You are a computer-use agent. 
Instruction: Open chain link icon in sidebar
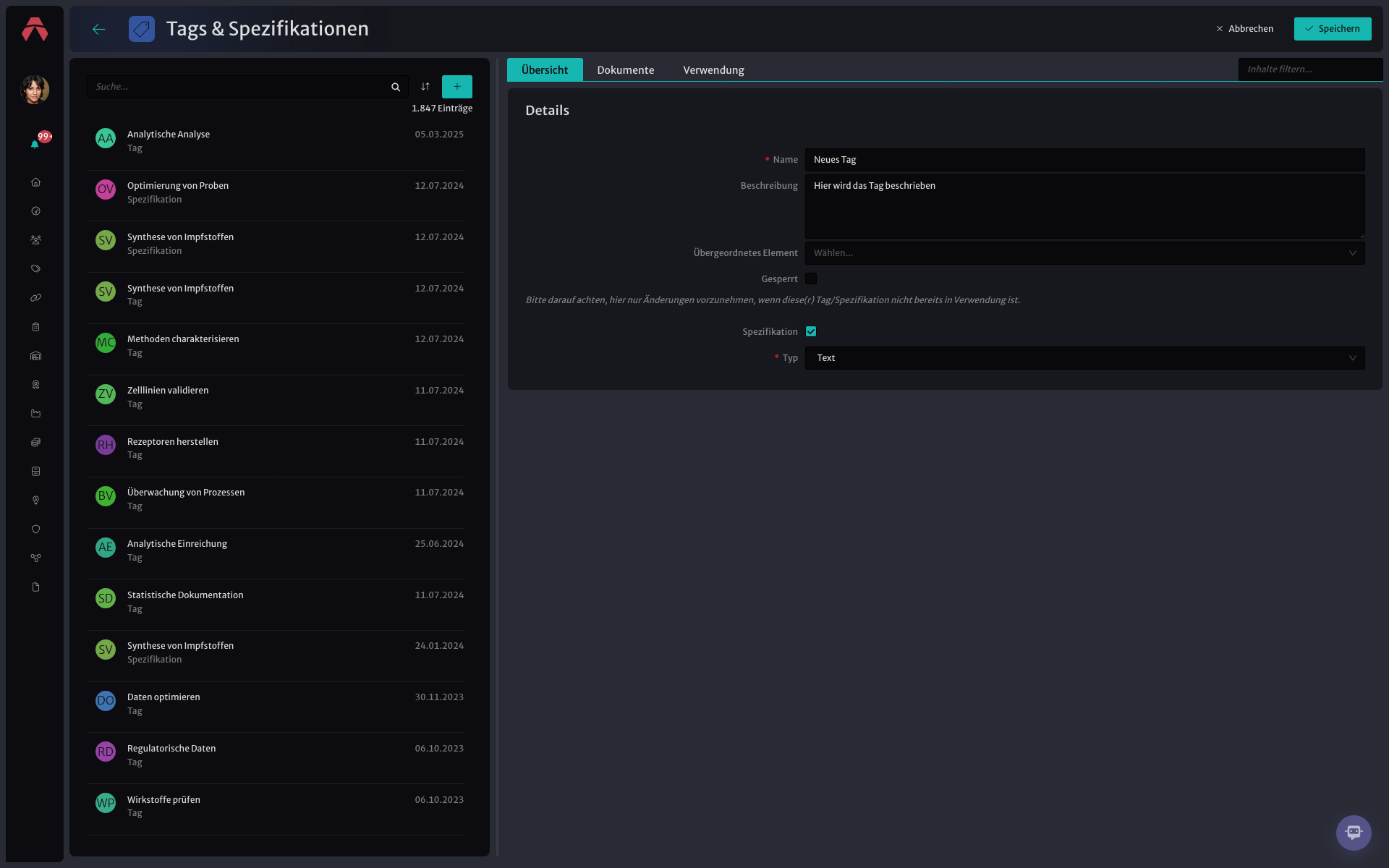coord(35,298)
